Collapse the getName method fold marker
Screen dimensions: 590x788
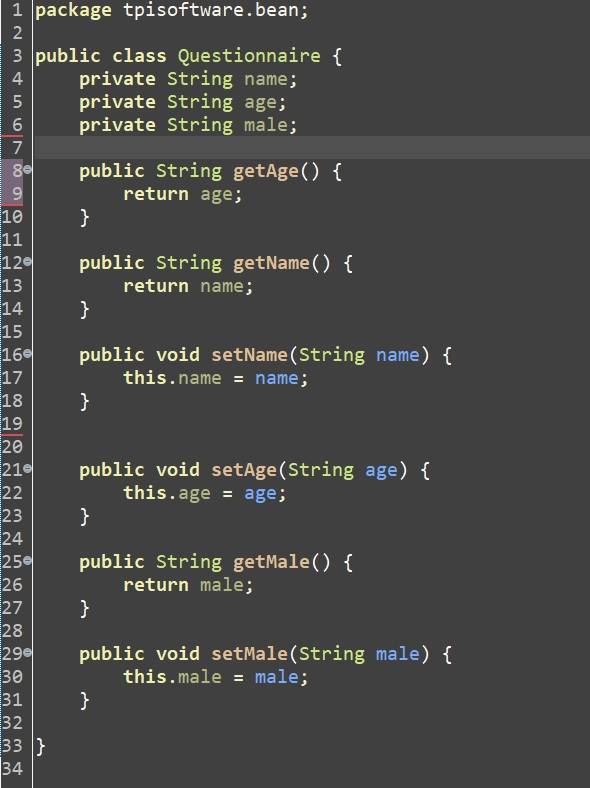coord(27,262)
